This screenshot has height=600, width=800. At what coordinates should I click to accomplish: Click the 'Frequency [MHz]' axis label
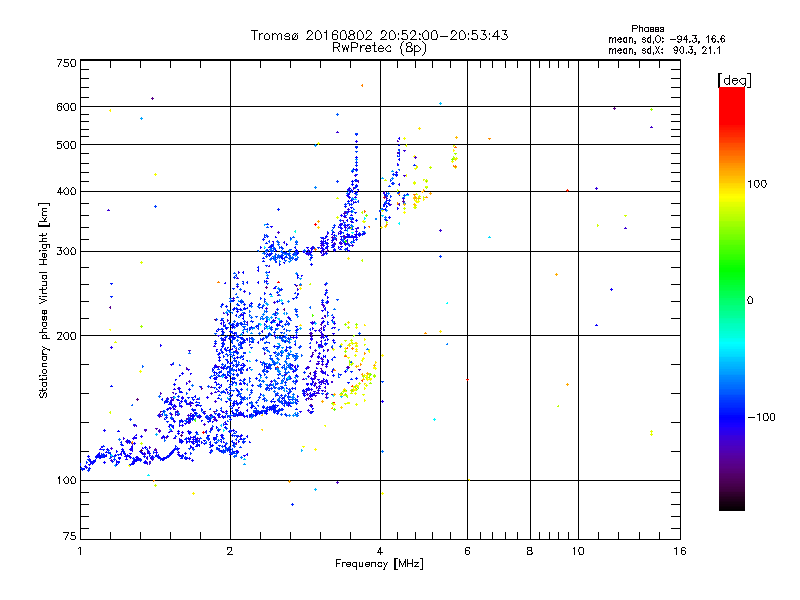pyautogui.click(x=379, y=564)
